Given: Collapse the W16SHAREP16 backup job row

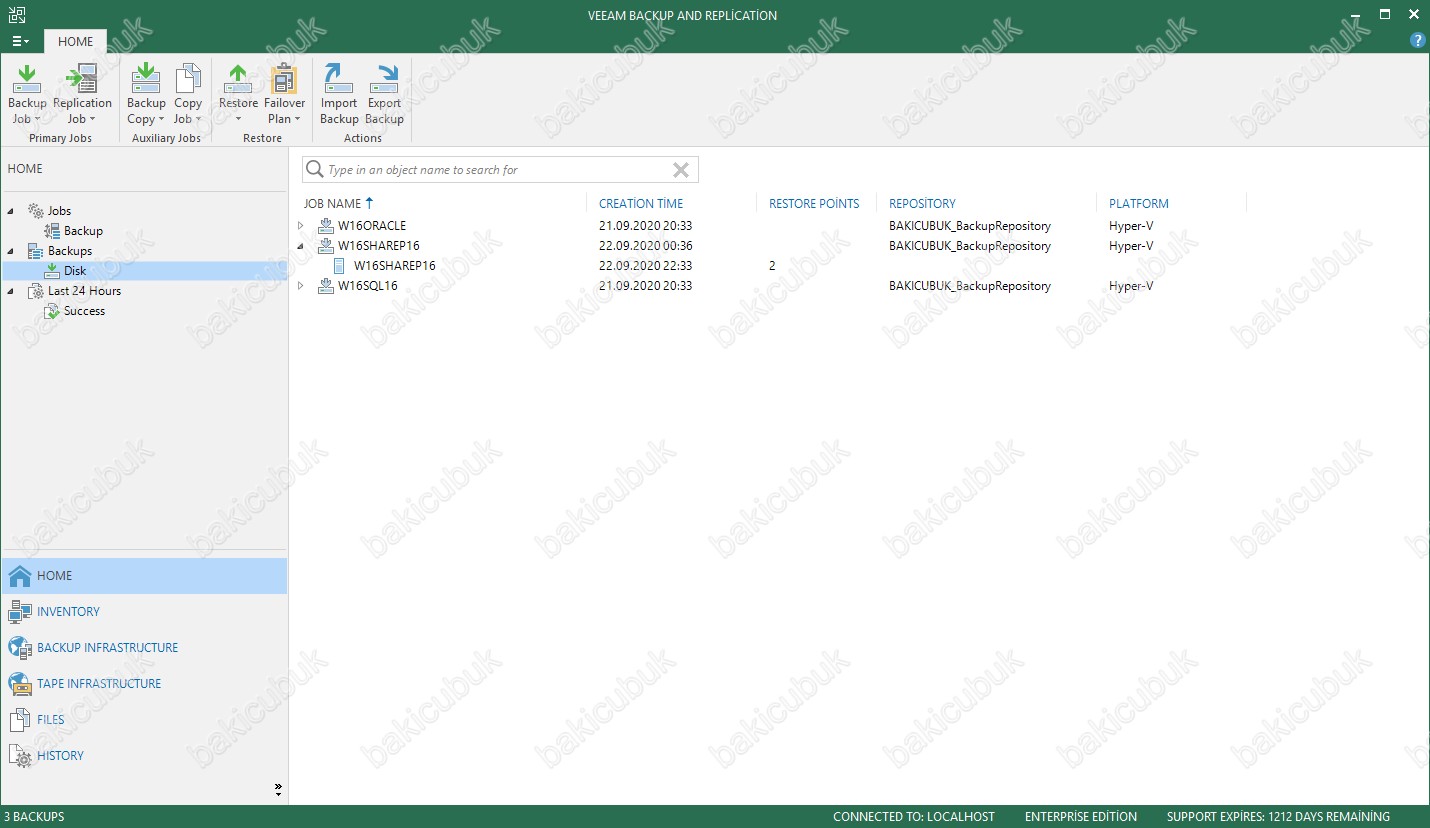Looking at the screenshot, I should coord(301,246).
